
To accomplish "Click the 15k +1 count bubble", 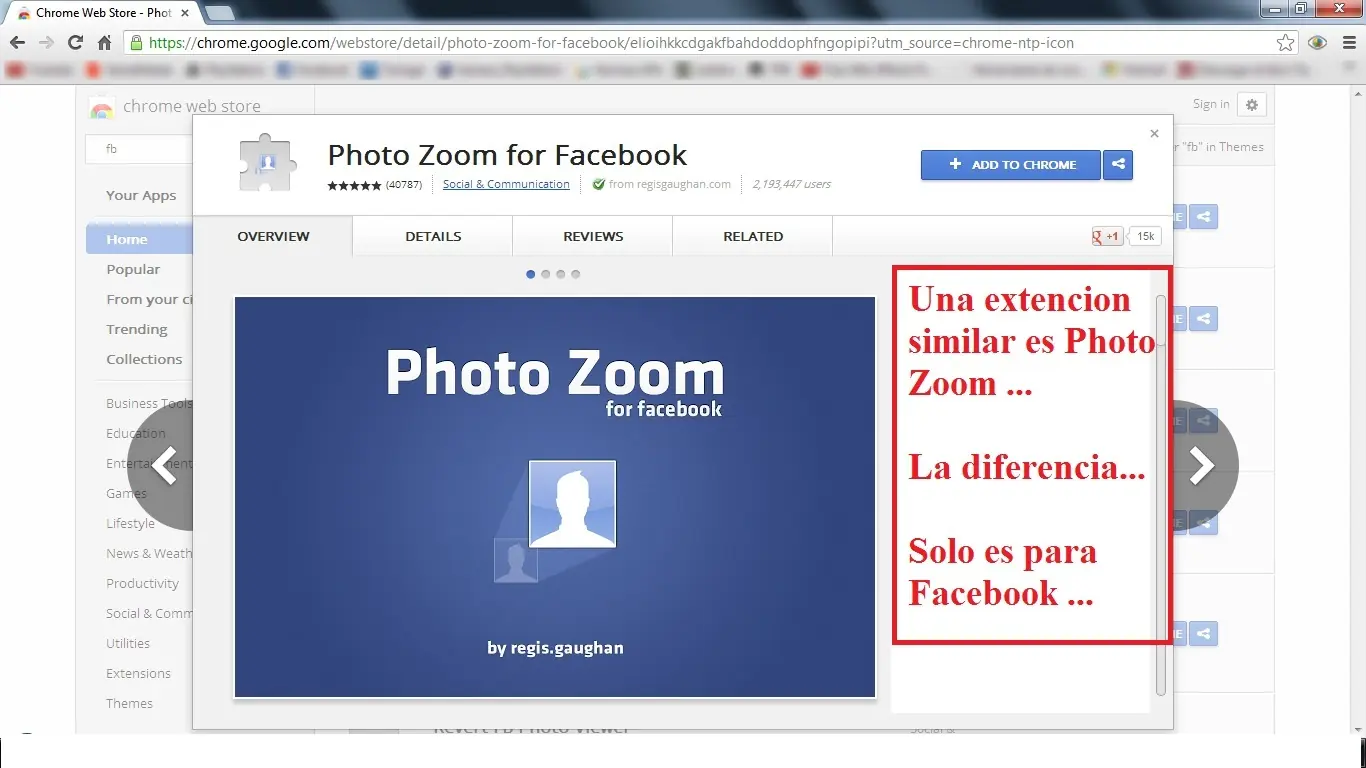I will coord(1145,237).
